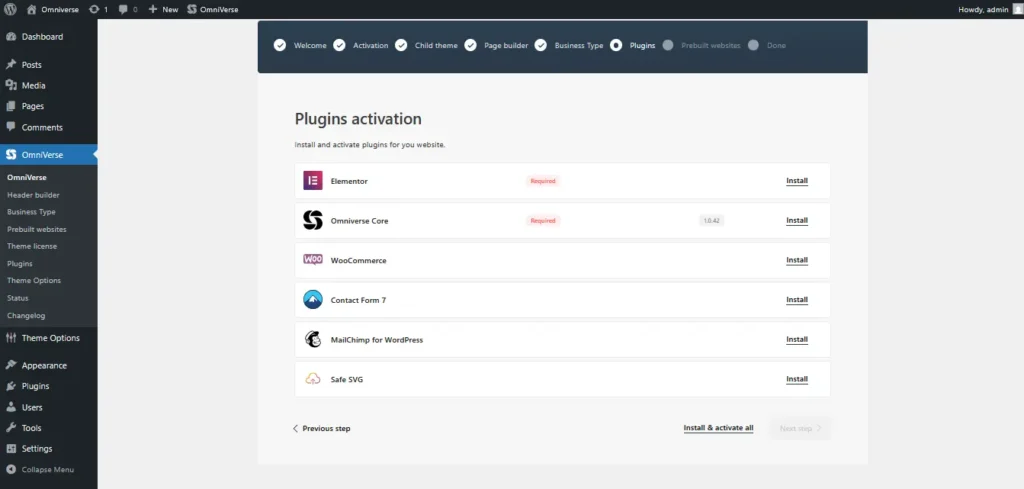The image size is (1024, 489).
Task: Collapse the admin sidebar menu
Action: click(40, 469)
